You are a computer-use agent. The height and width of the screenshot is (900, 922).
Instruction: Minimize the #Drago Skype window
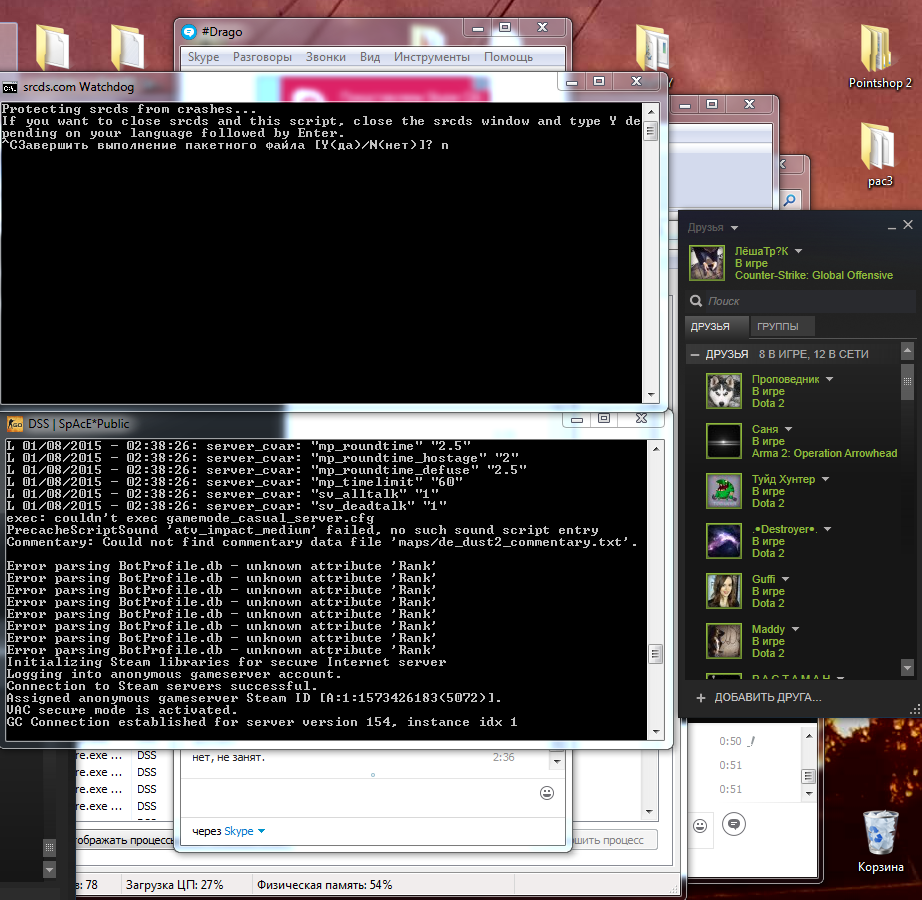pos(478,28)
